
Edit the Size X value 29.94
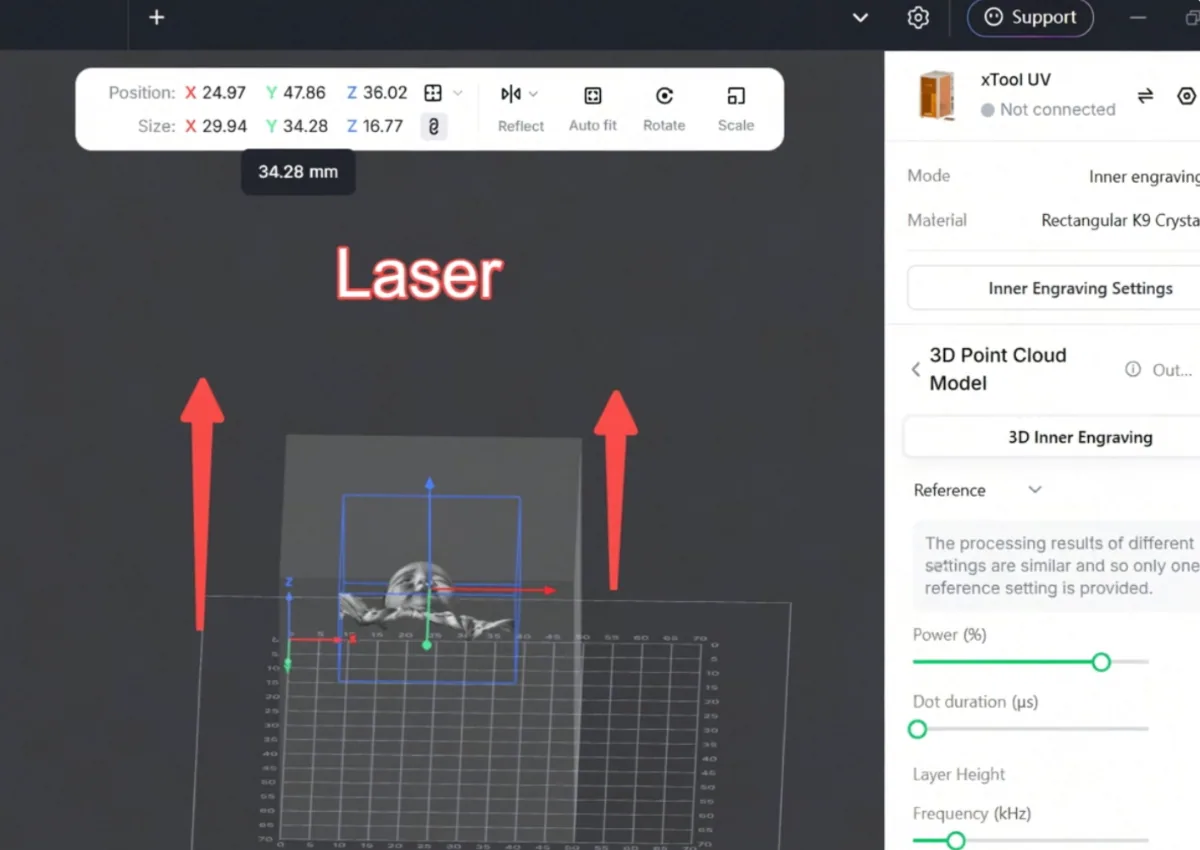224,126
